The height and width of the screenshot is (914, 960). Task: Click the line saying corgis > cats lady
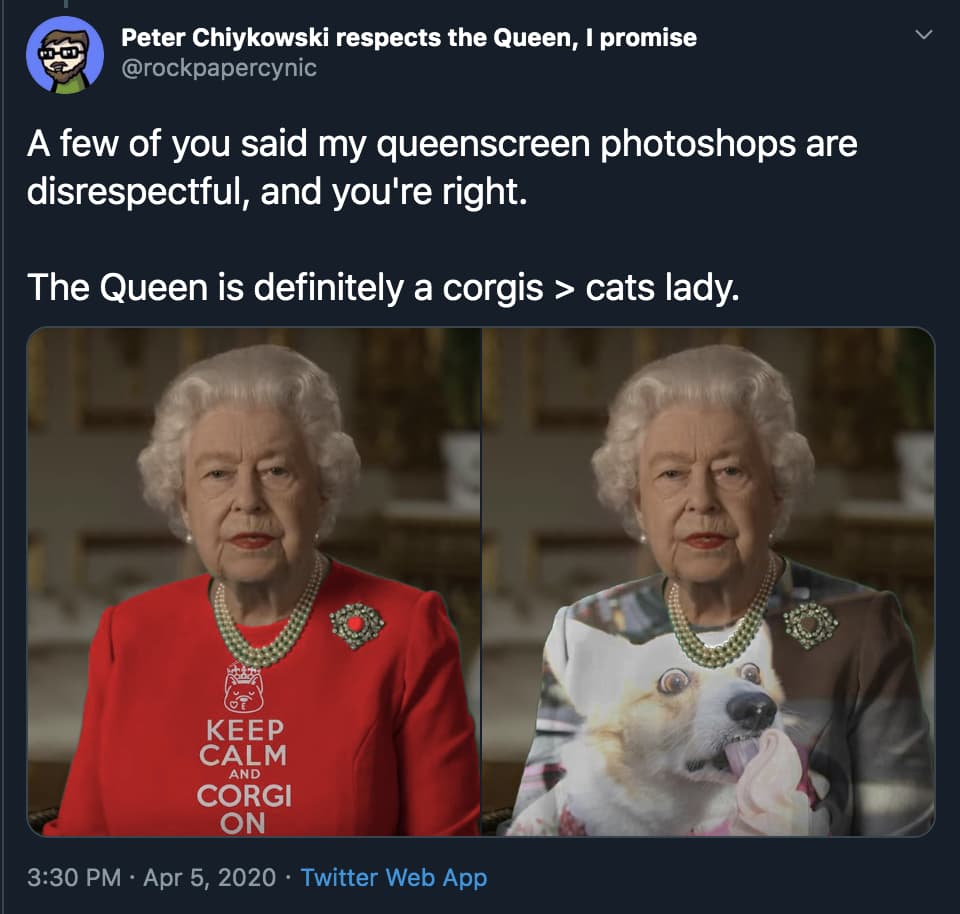point(383,287)
